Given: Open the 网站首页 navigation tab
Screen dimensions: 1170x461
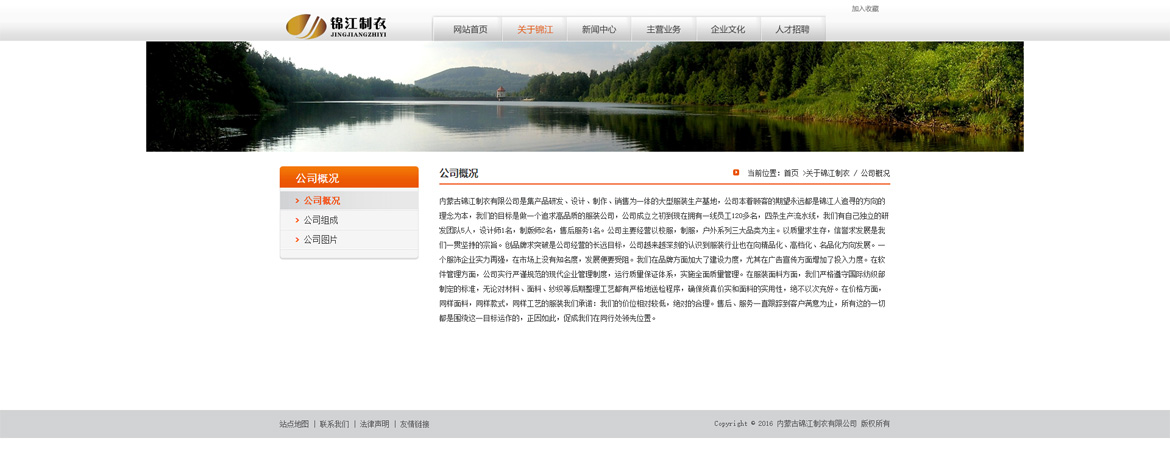Looking at the screenshot, I should (470, 30).
